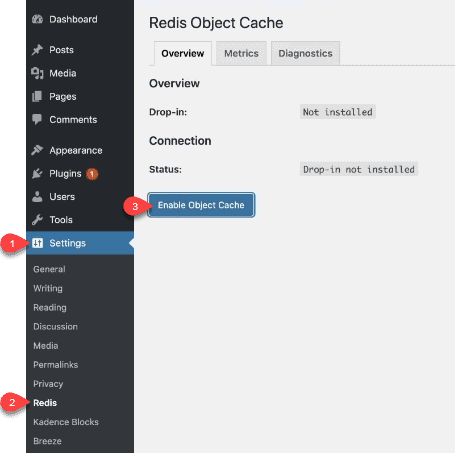This screenshot has height=453, width=455.
Task: Open Media settings submenu link
Action: pos(46,346)
